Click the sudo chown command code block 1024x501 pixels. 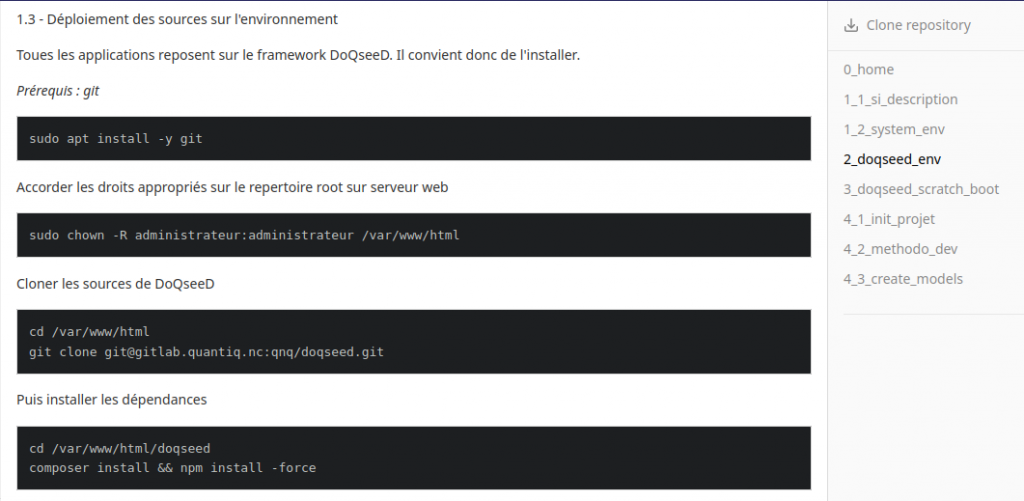coord(413,235)
